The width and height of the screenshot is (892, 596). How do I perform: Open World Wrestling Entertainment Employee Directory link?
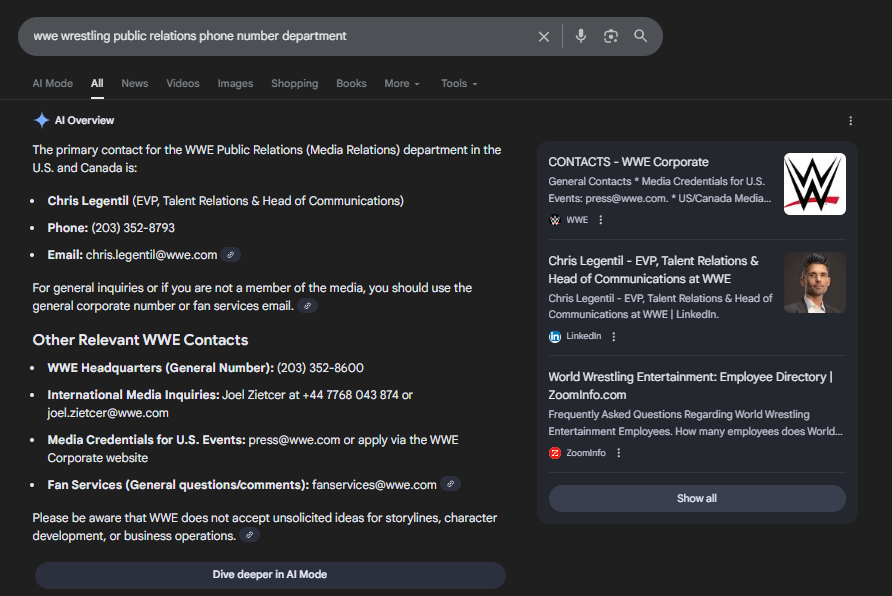690,386
